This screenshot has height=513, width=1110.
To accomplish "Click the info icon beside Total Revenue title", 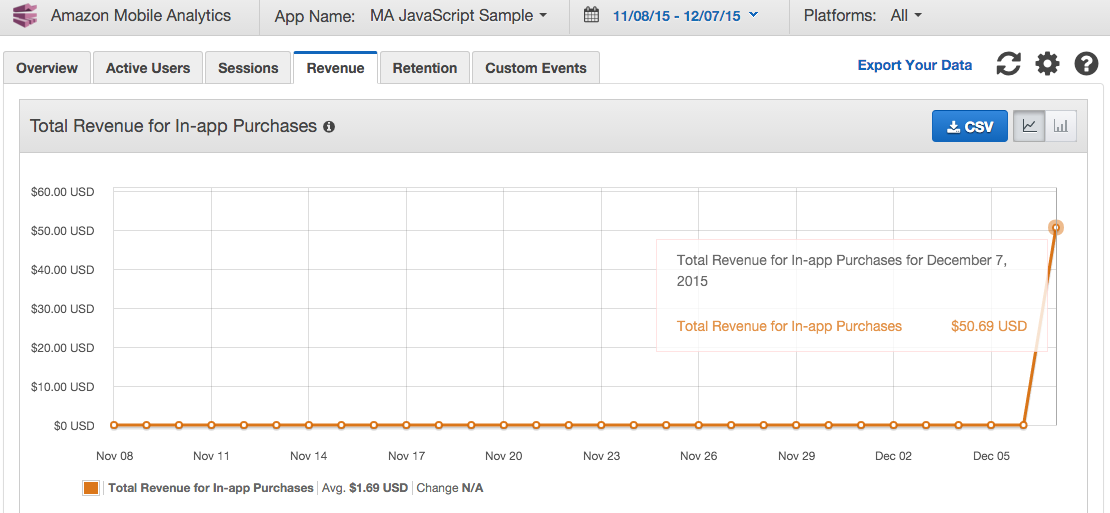I will coord(329,127).
